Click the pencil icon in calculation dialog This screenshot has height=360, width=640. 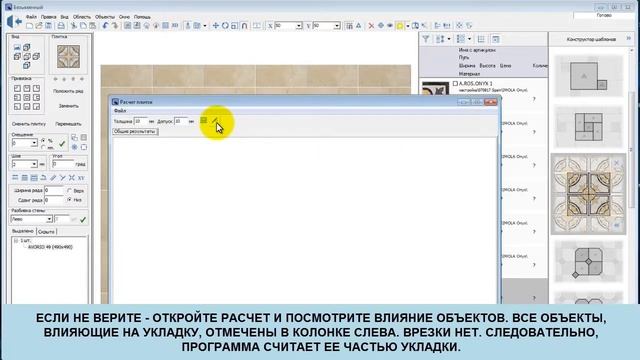[214, 120]
